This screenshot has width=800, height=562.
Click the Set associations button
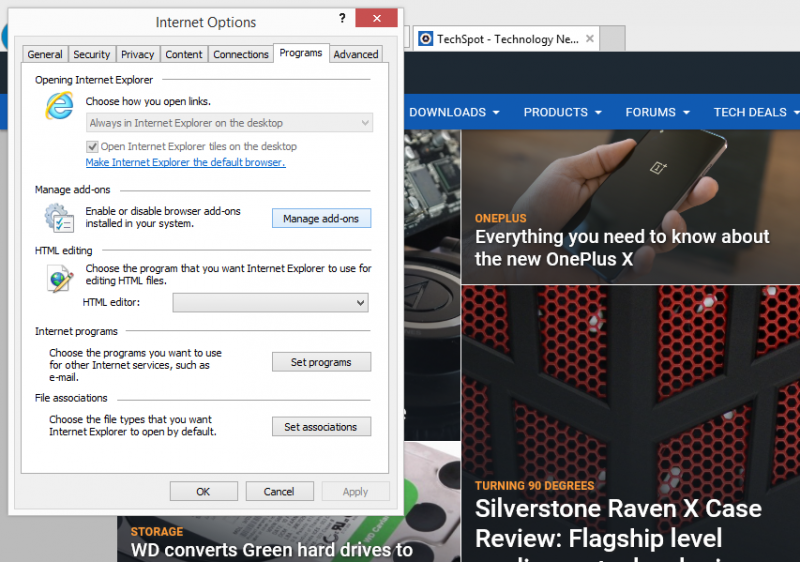(321, 427)
